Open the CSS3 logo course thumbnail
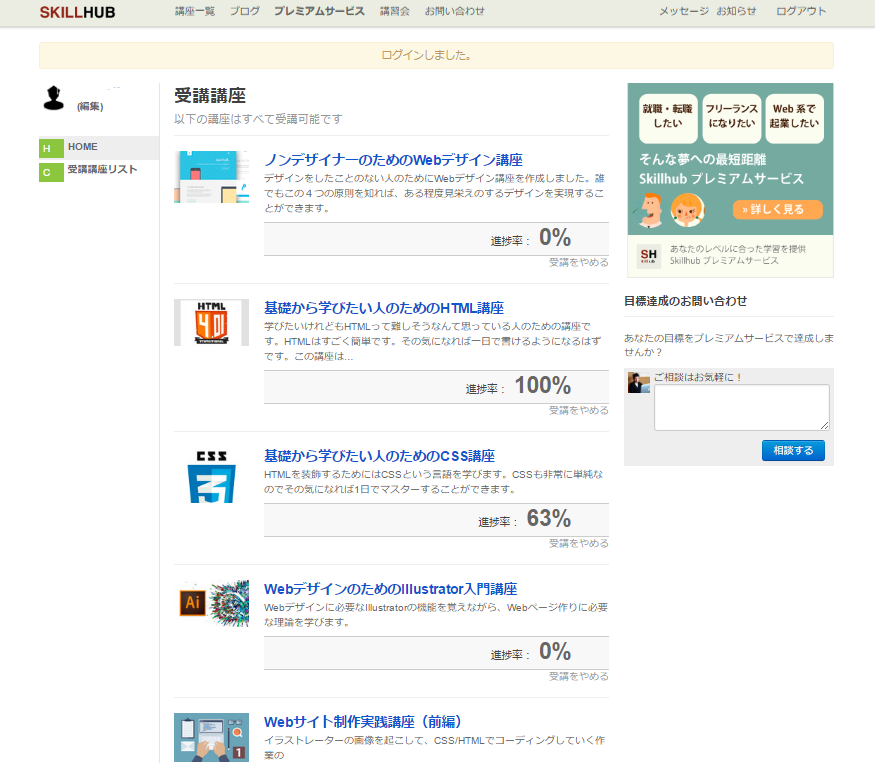The image size is (875, 763). click(211, 477)
